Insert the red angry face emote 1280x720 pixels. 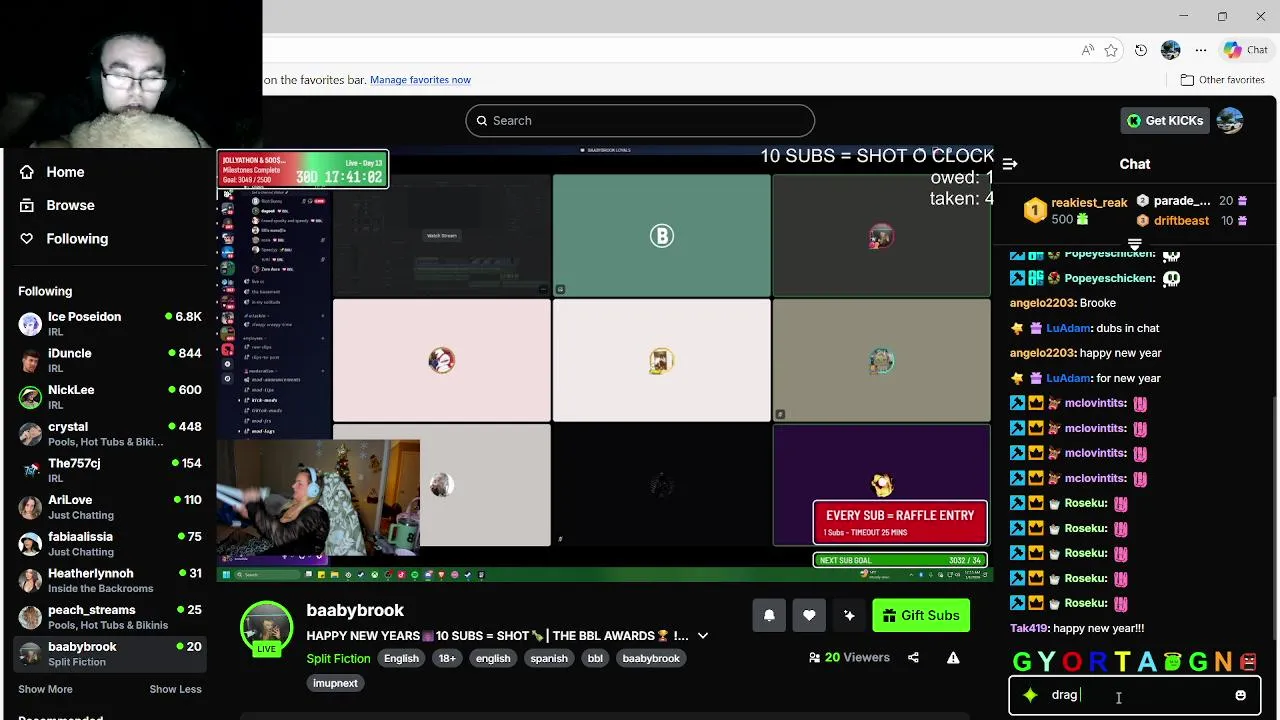click(1247, 661)
